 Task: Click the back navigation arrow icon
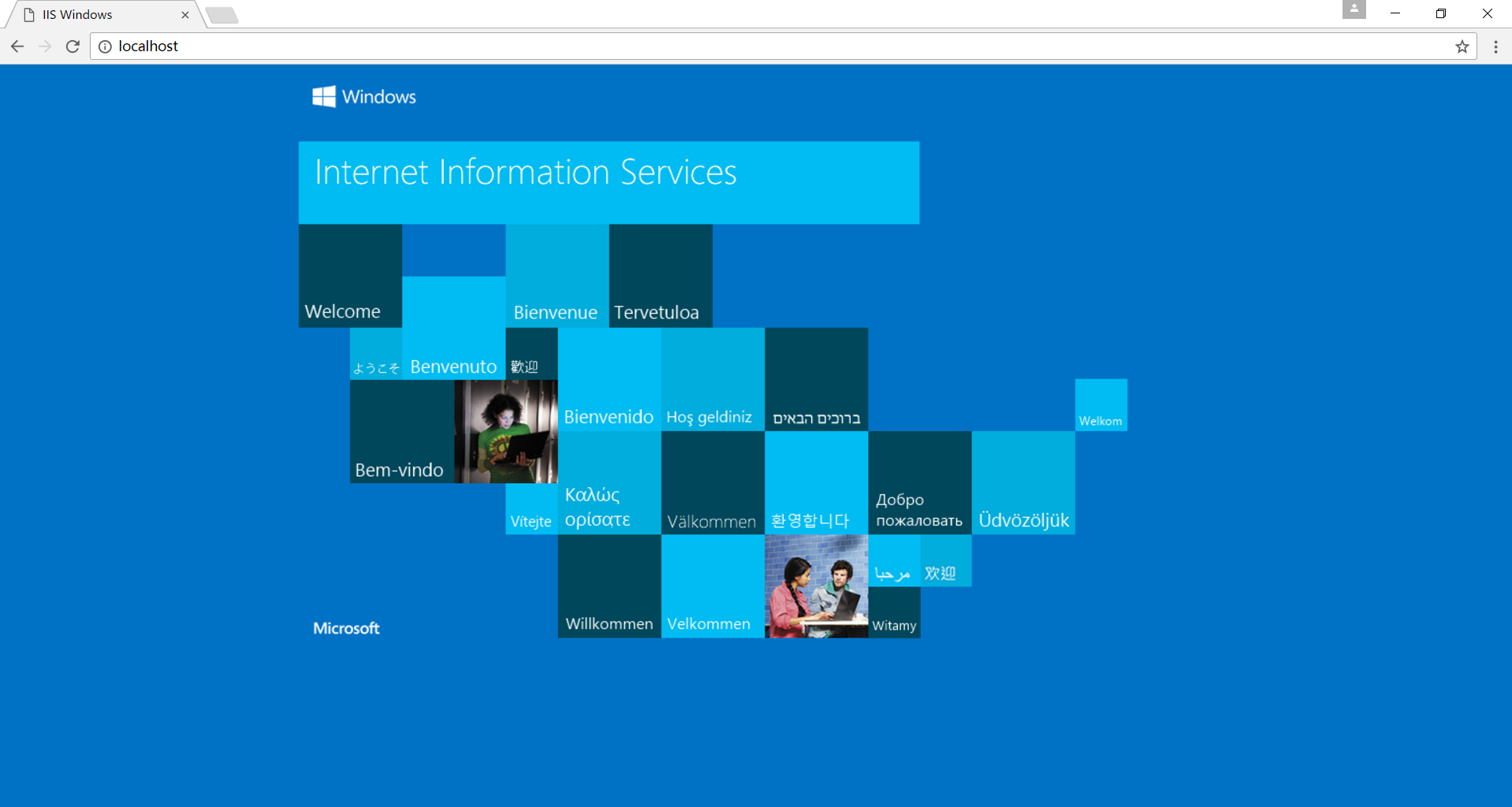coord(17,46)
